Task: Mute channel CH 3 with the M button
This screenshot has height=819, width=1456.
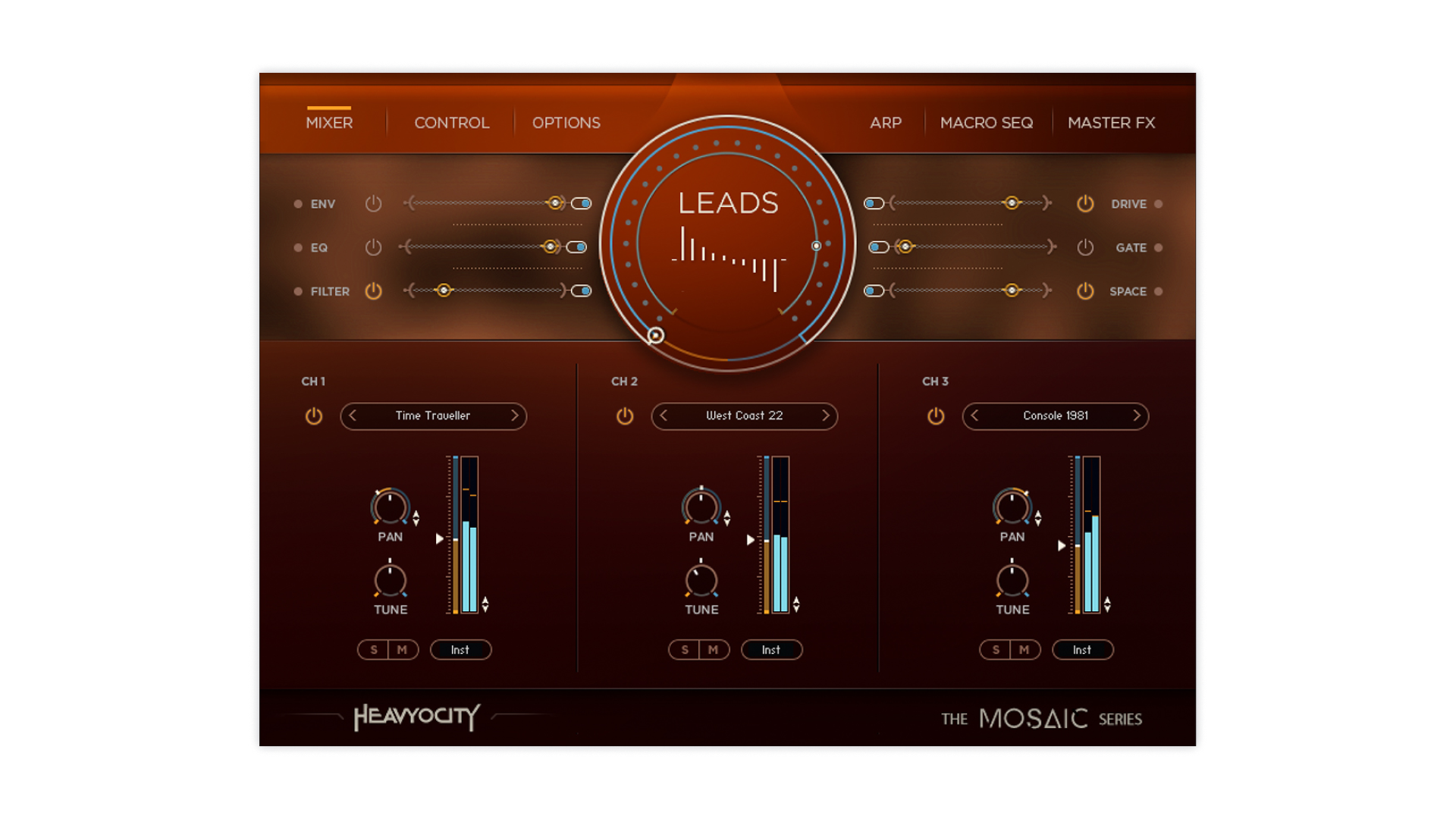Action: pyautogui.click(x=1024, y=649)
